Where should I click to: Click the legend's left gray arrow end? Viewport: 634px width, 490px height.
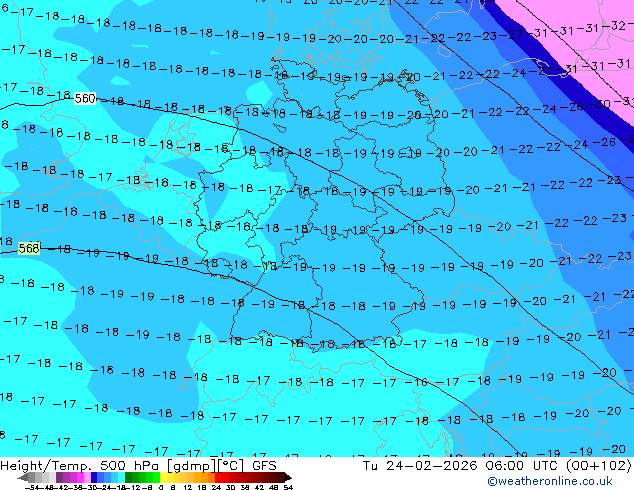(x=23, y=477)
